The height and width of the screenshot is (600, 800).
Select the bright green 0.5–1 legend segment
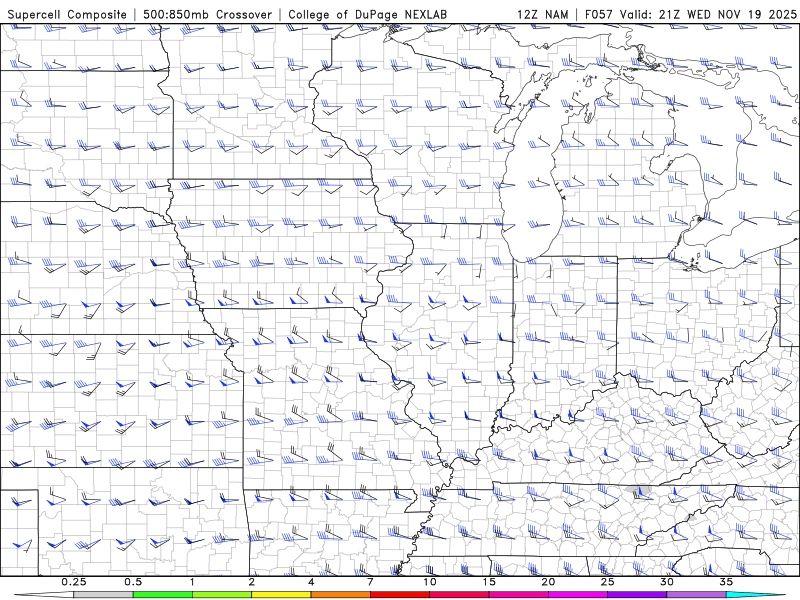coord(163,595)
